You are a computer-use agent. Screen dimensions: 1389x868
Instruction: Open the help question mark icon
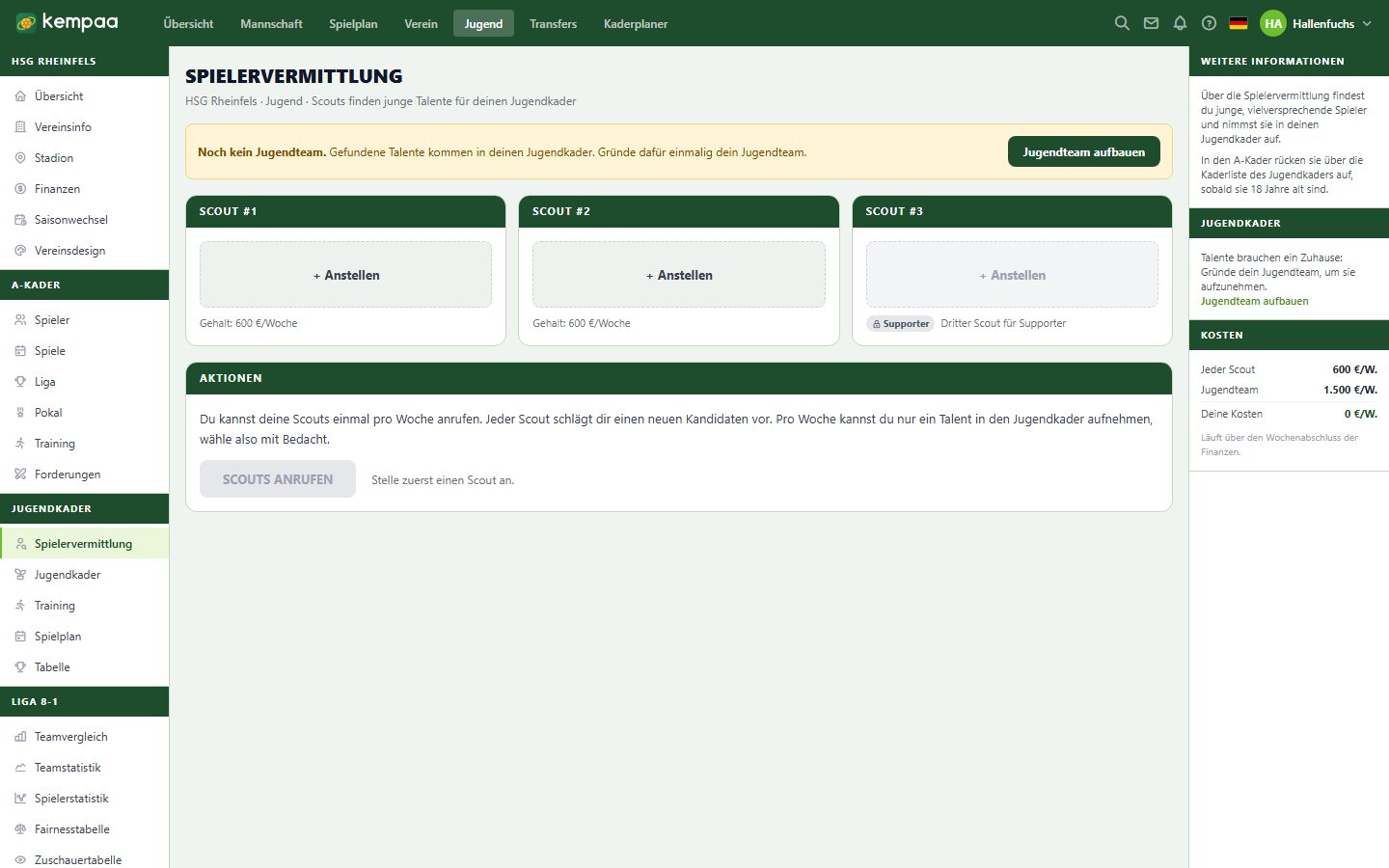tap(1209, 23)
